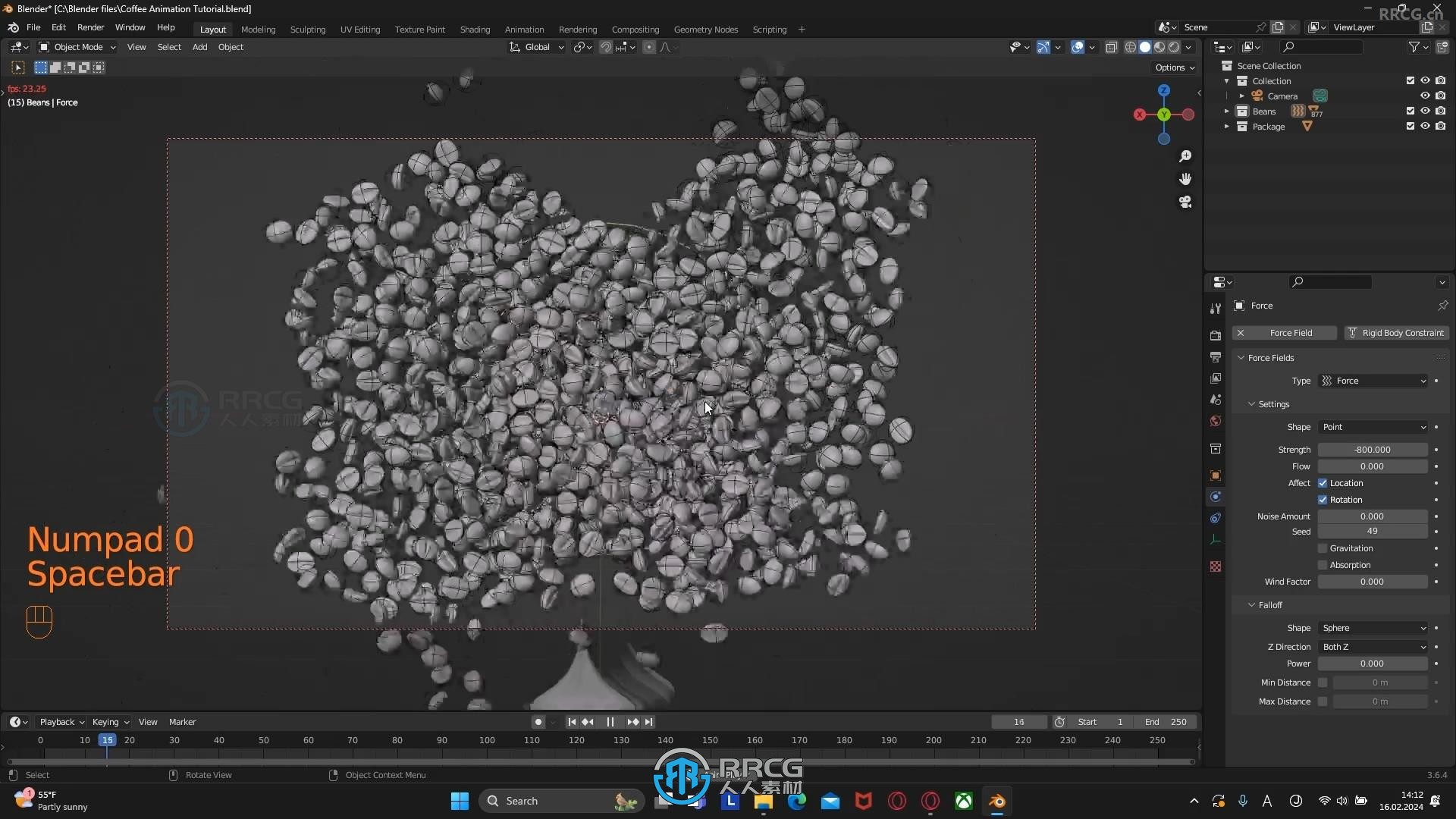This screenshot has height=819, width=1456.
Task: Select the Shading workspace tab
Action: tap(474, 29)
